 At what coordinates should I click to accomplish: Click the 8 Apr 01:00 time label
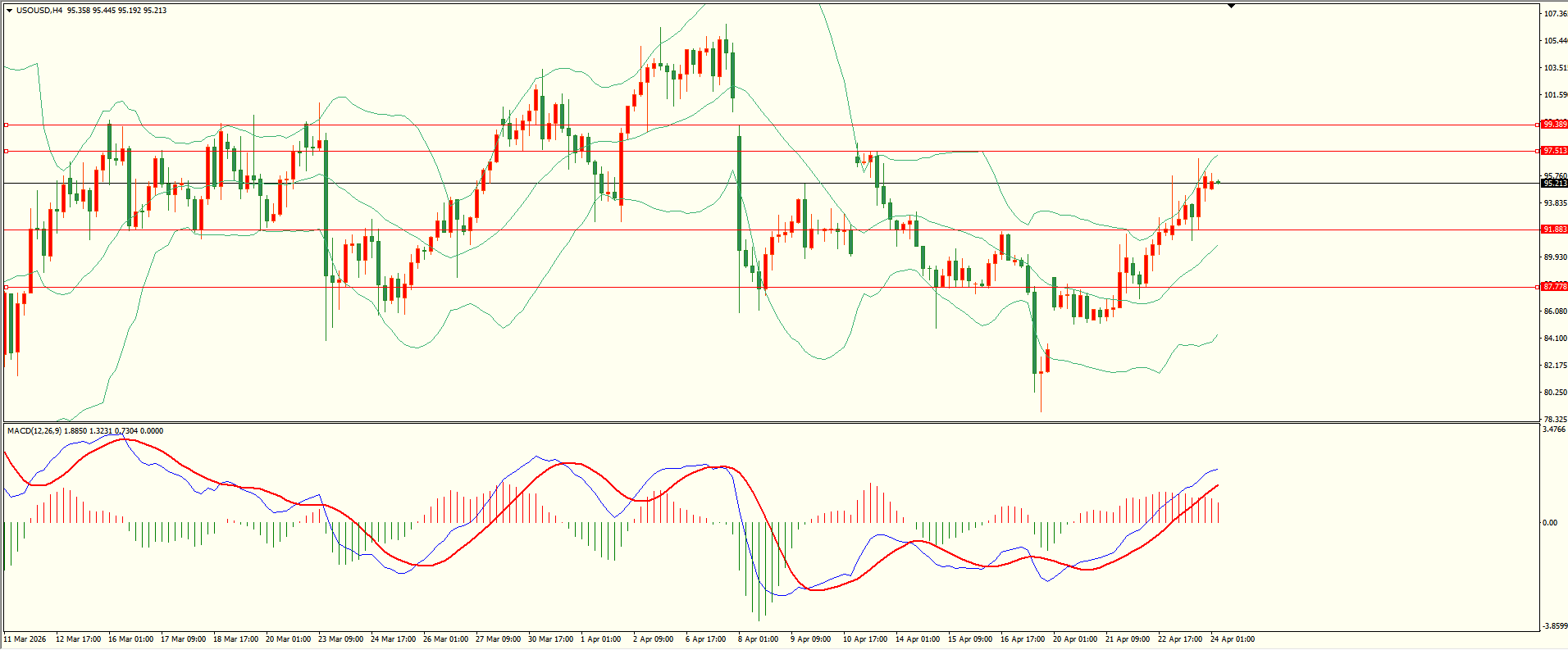(x=758, y=639)
